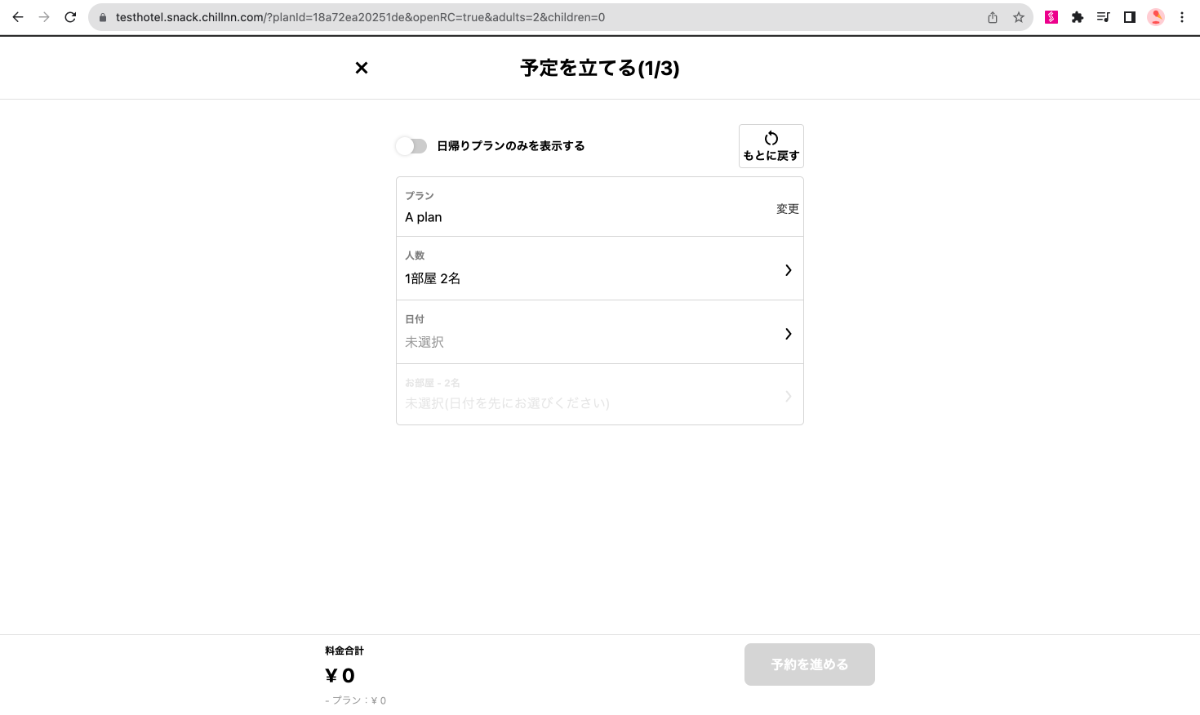Toggle 日帰りプランのみを表示する switch
Screen dimensions: 1200x715
click(411, 146)
